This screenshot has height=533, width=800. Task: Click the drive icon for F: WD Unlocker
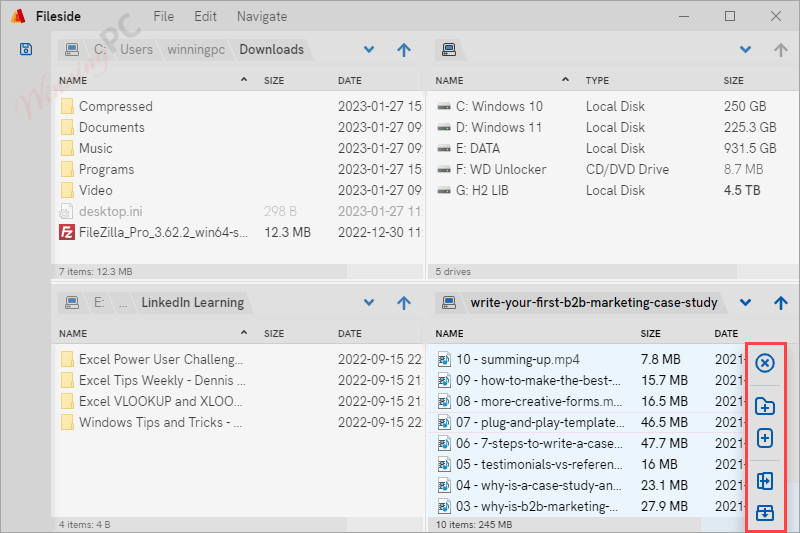pyautogui.click(x=444, y=169)
